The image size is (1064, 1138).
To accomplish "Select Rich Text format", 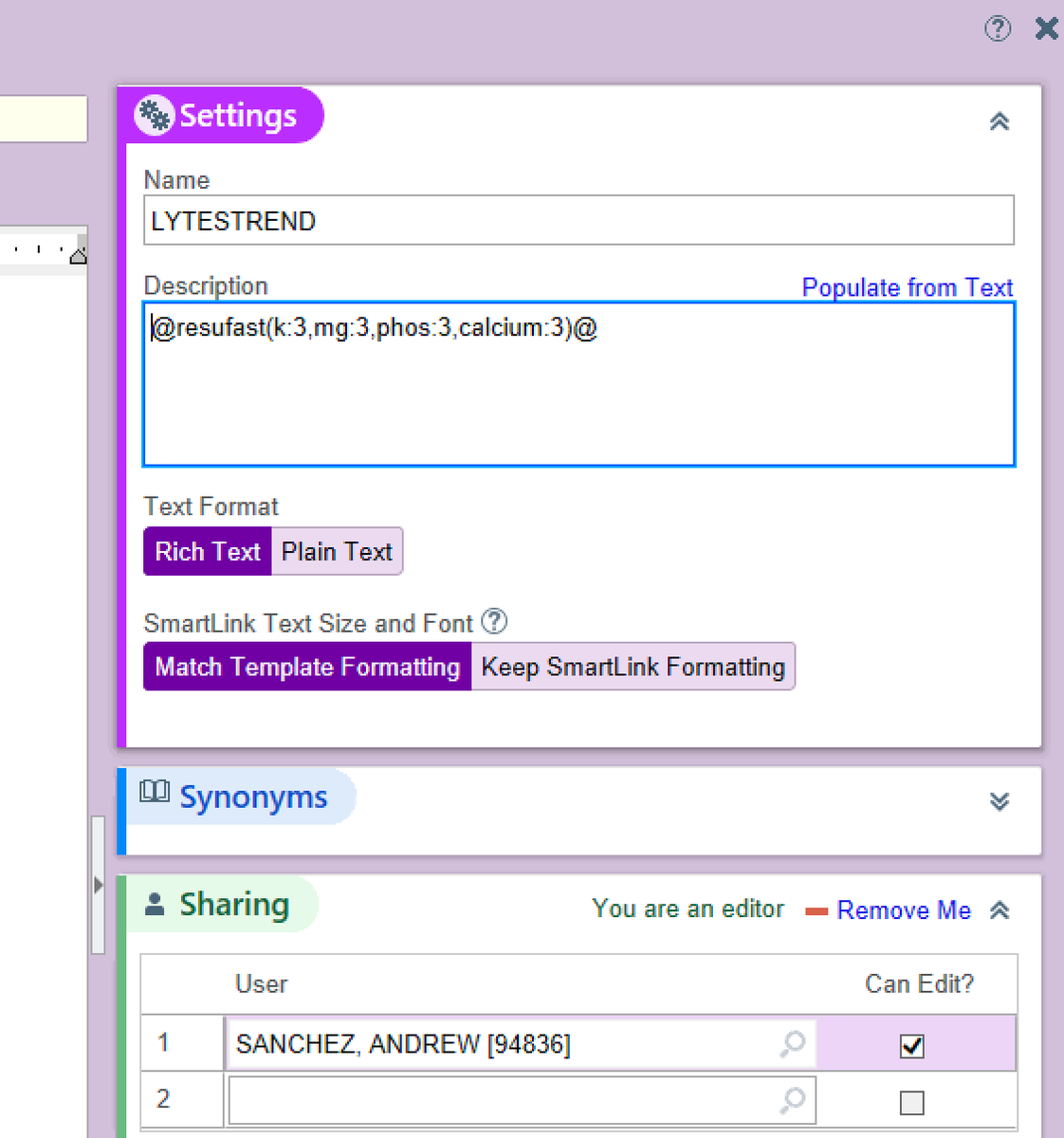I will [x=208, y=551].
